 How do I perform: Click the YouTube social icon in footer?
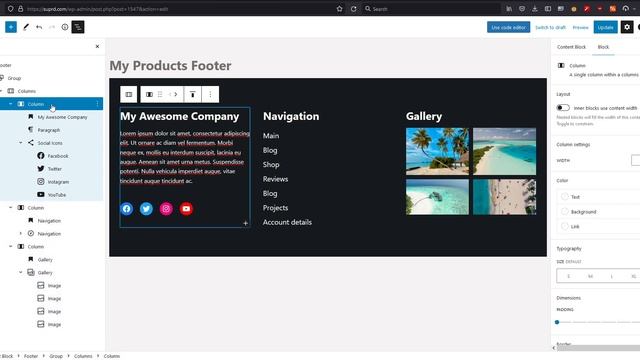[186, 209]
